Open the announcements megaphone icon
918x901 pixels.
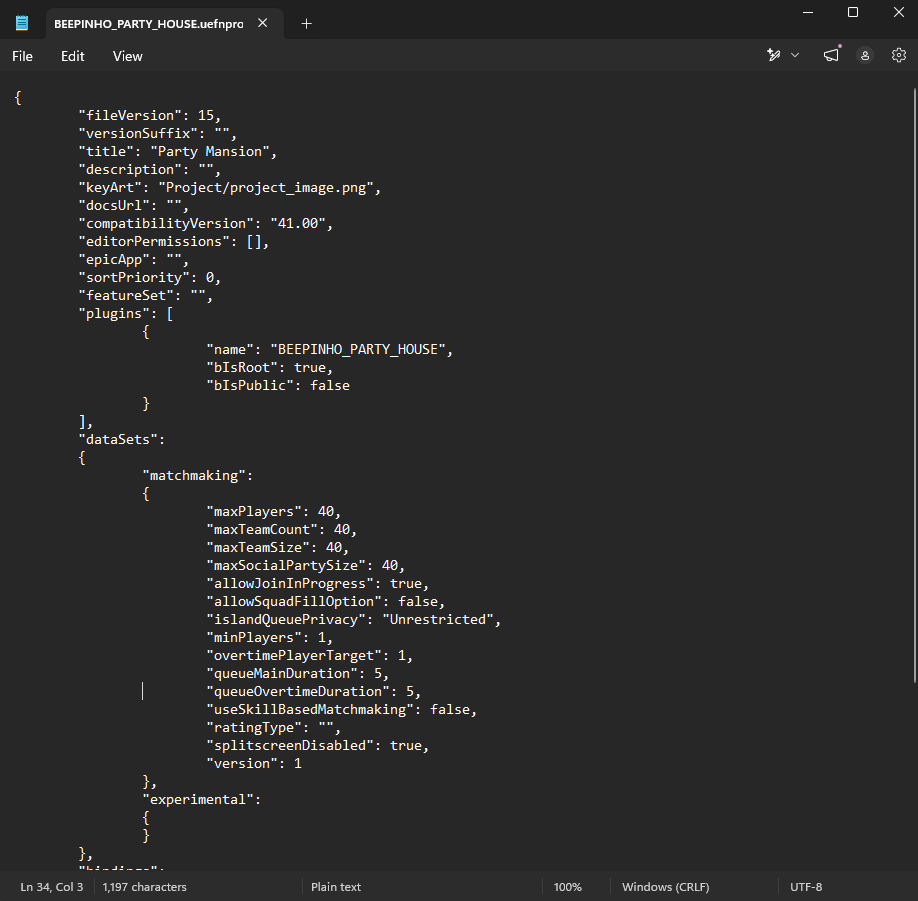831,55
